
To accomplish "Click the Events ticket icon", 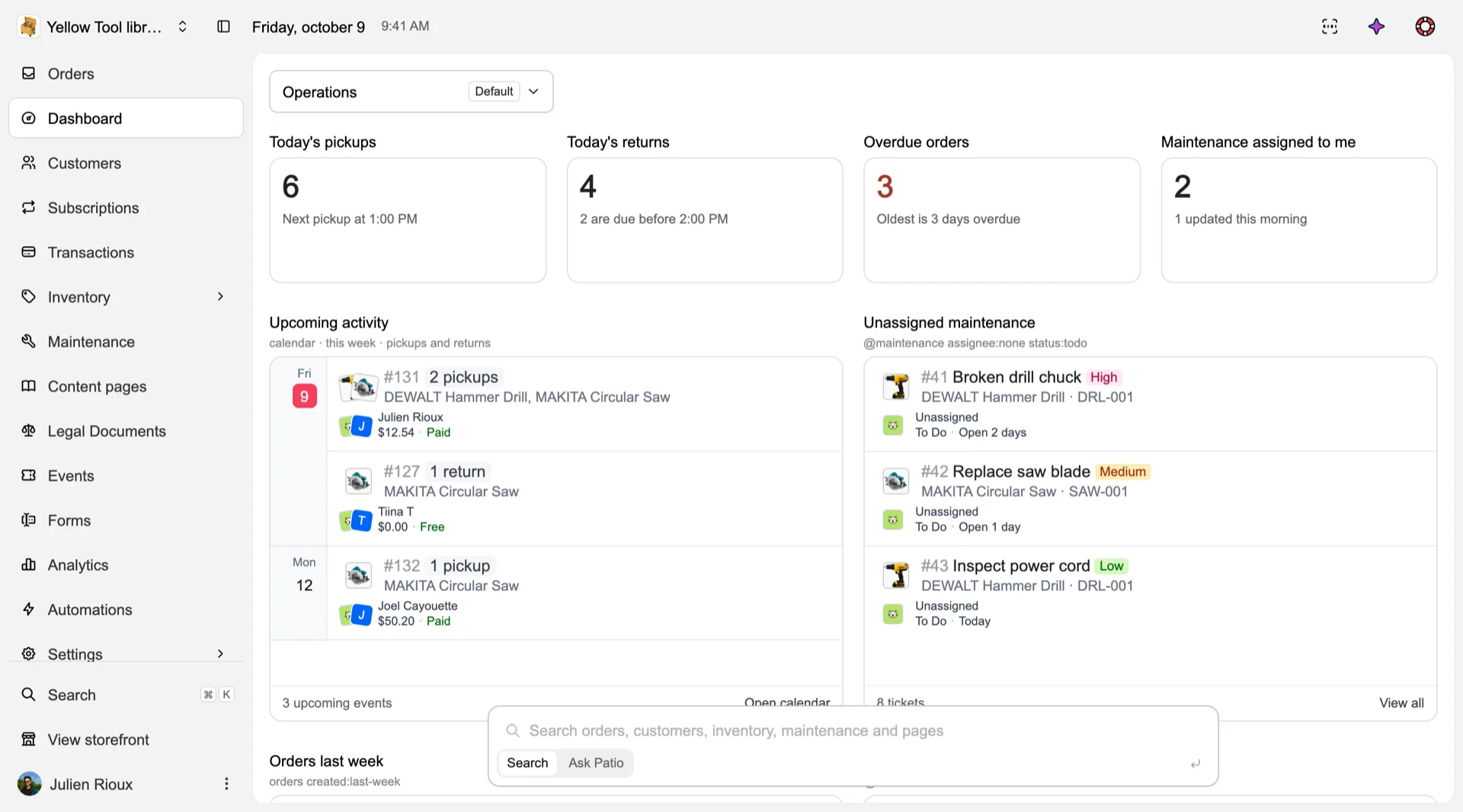I will pos(29,475).
